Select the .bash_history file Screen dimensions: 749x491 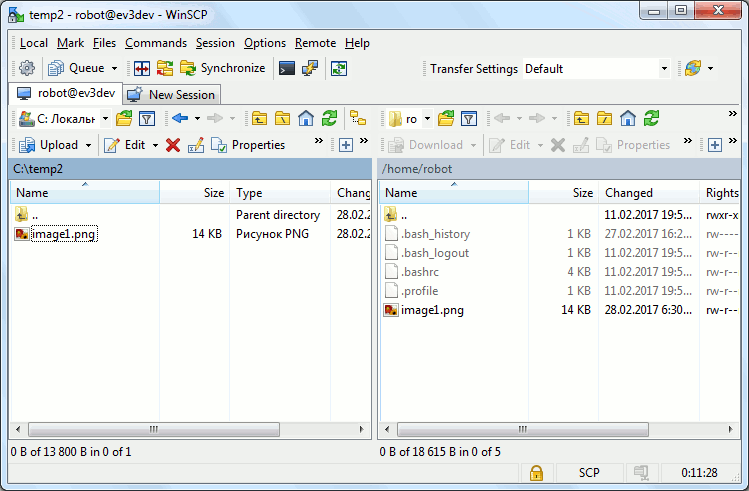[x=436, y=234]
